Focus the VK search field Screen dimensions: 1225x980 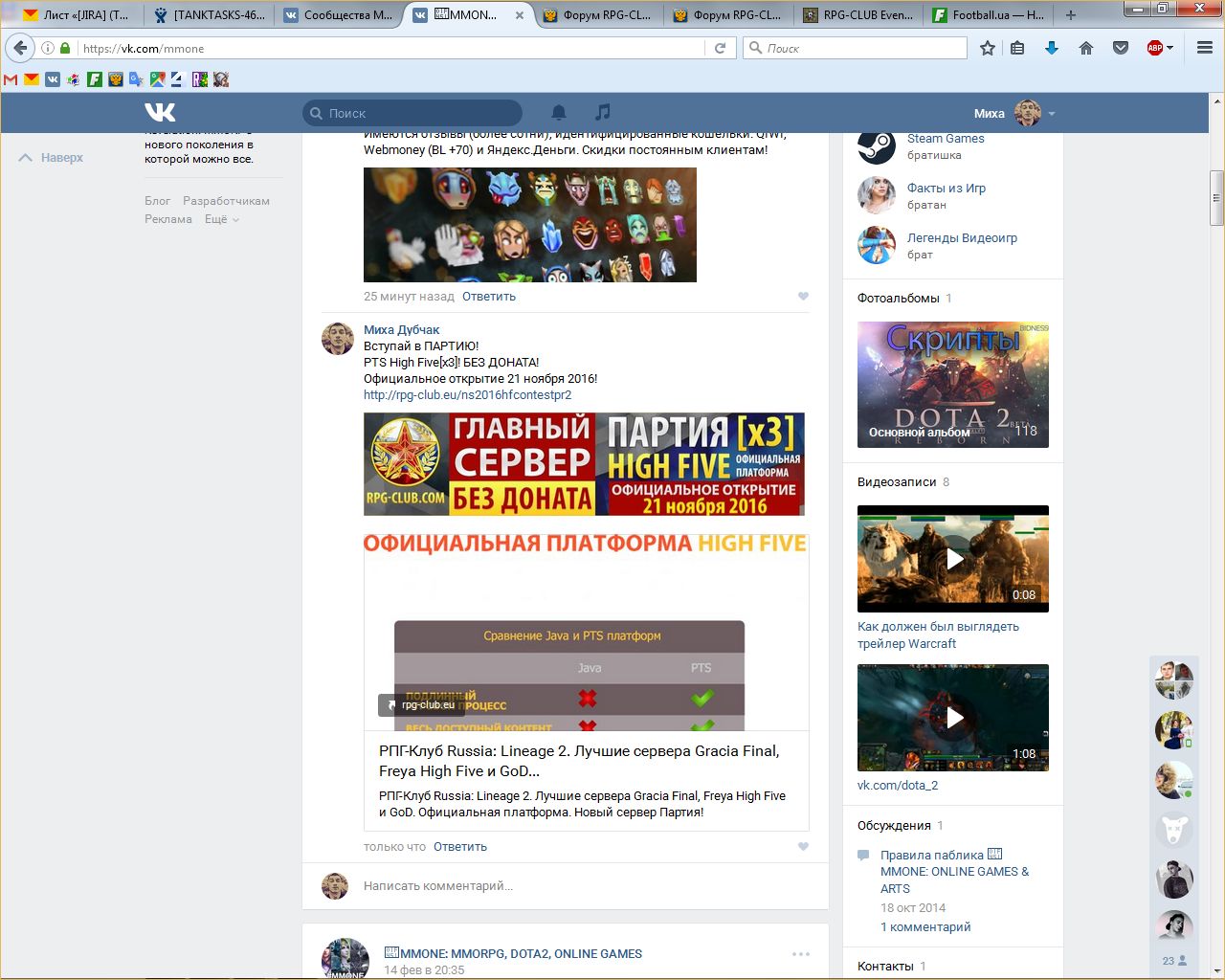[412, 113]
